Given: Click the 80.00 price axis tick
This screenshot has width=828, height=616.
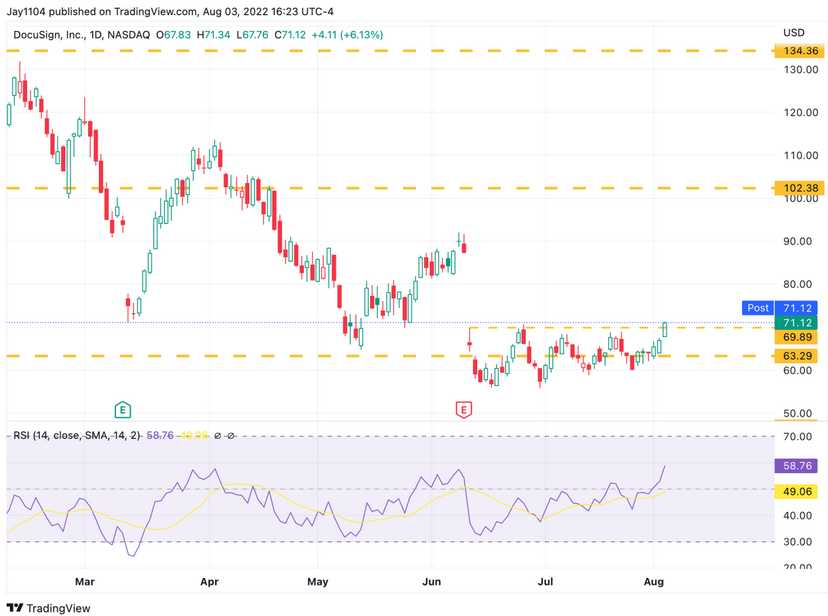Looking at the screenshot, I should coord(797,284).
